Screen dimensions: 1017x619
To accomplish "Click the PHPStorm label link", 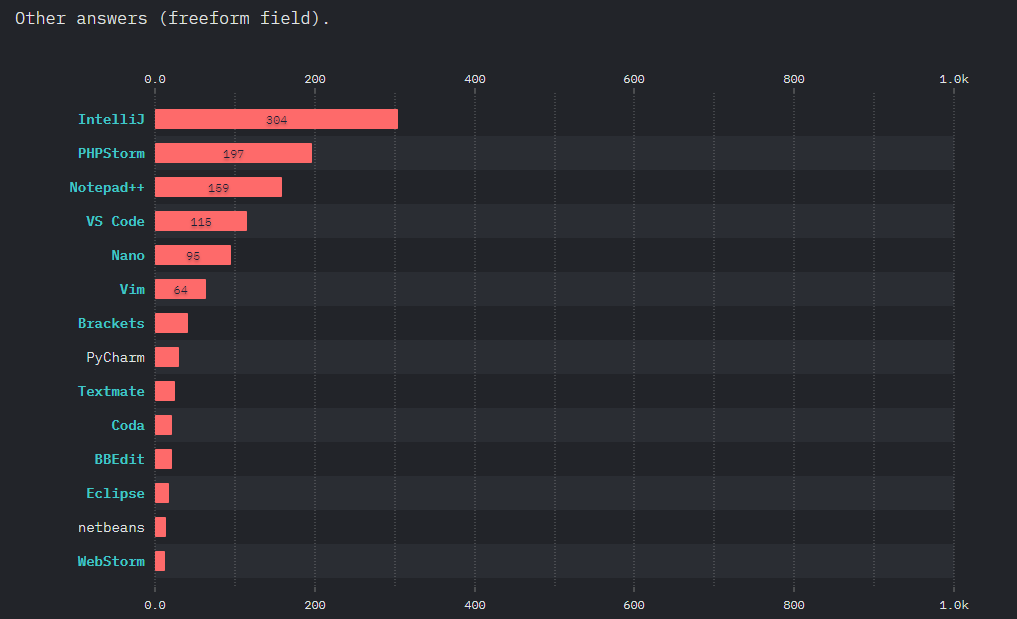I will click(111, 153).
